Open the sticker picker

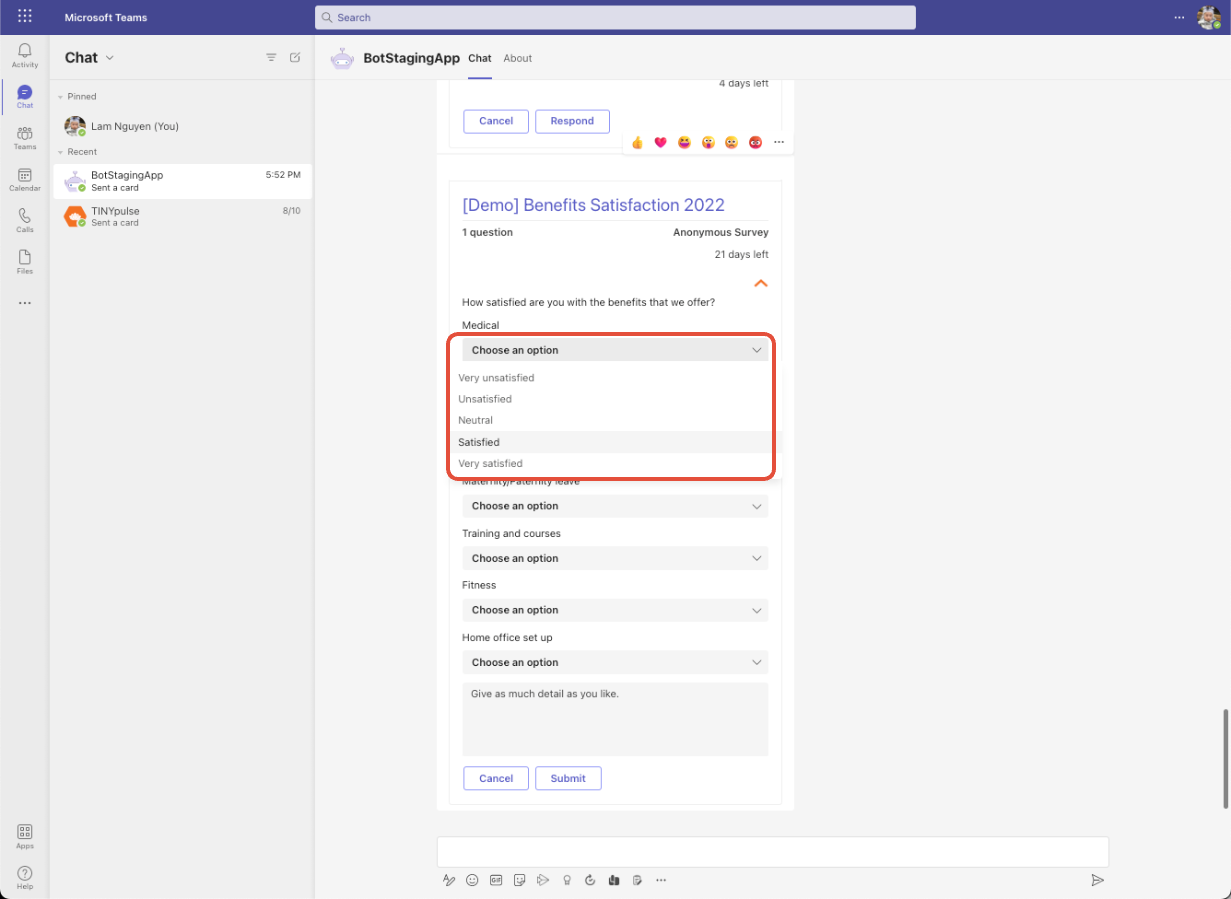coord(519,880)
